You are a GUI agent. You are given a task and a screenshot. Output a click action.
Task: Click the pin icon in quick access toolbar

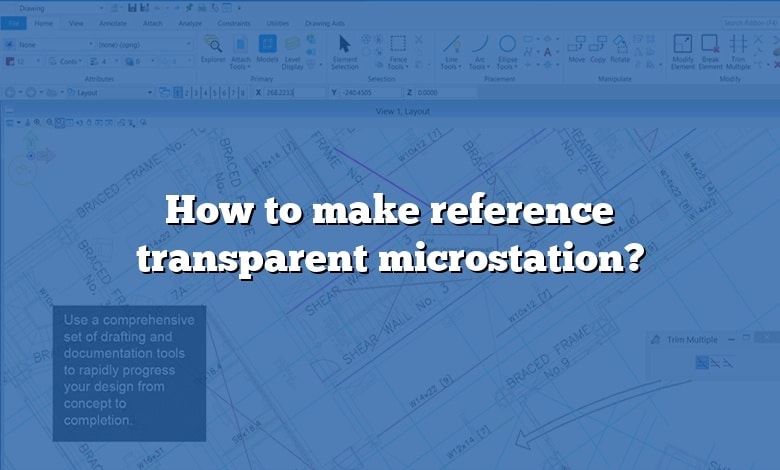tap(189, 7)
